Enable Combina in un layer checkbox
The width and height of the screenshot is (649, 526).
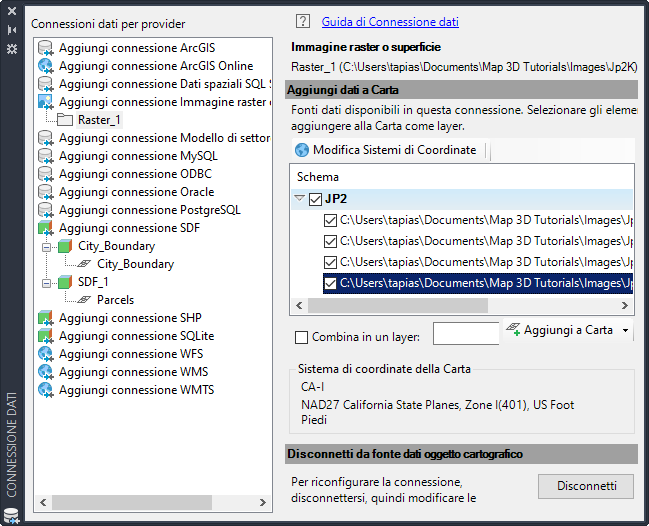click(302, 337)
